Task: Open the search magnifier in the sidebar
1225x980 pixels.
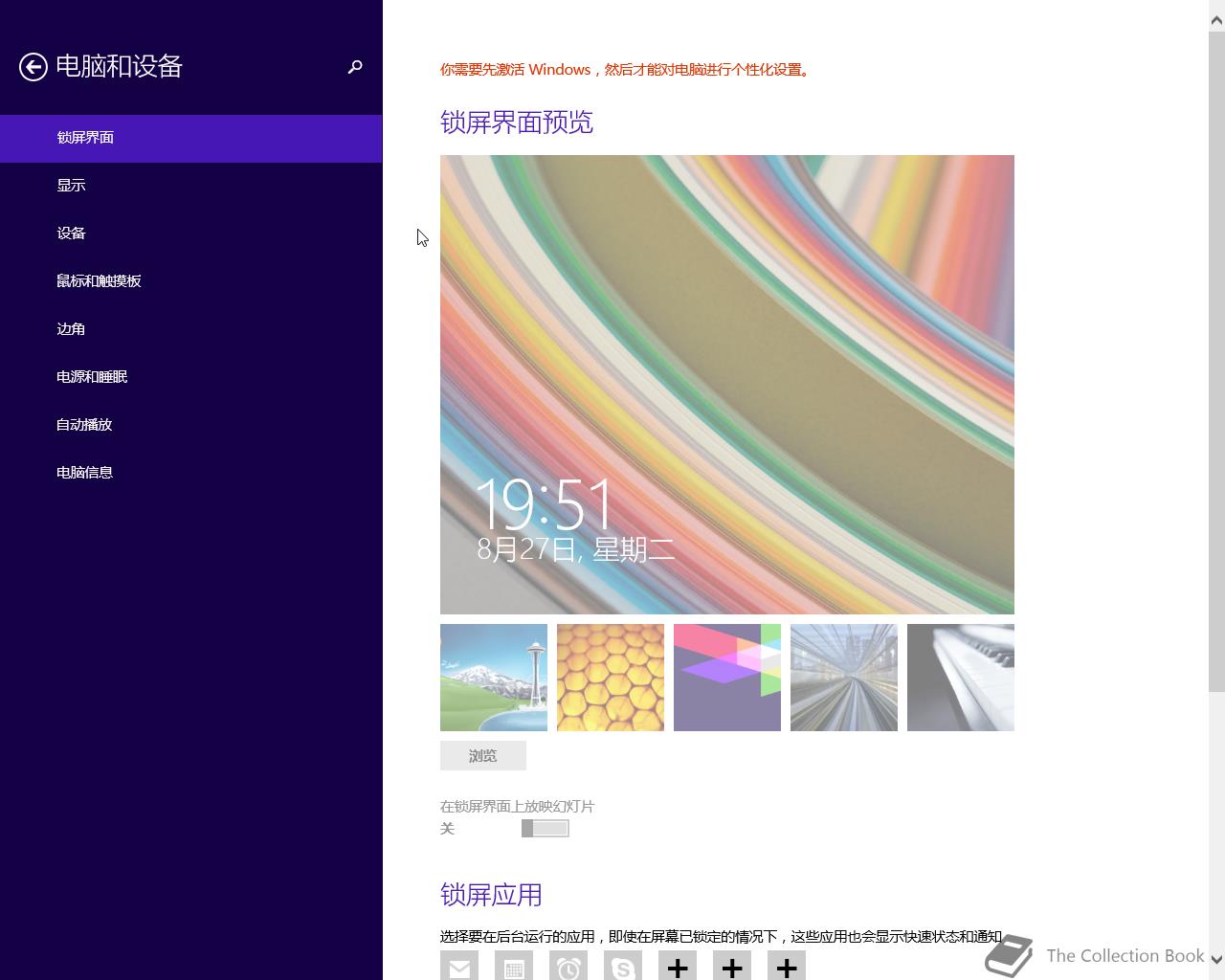Action: pos(355,67)
